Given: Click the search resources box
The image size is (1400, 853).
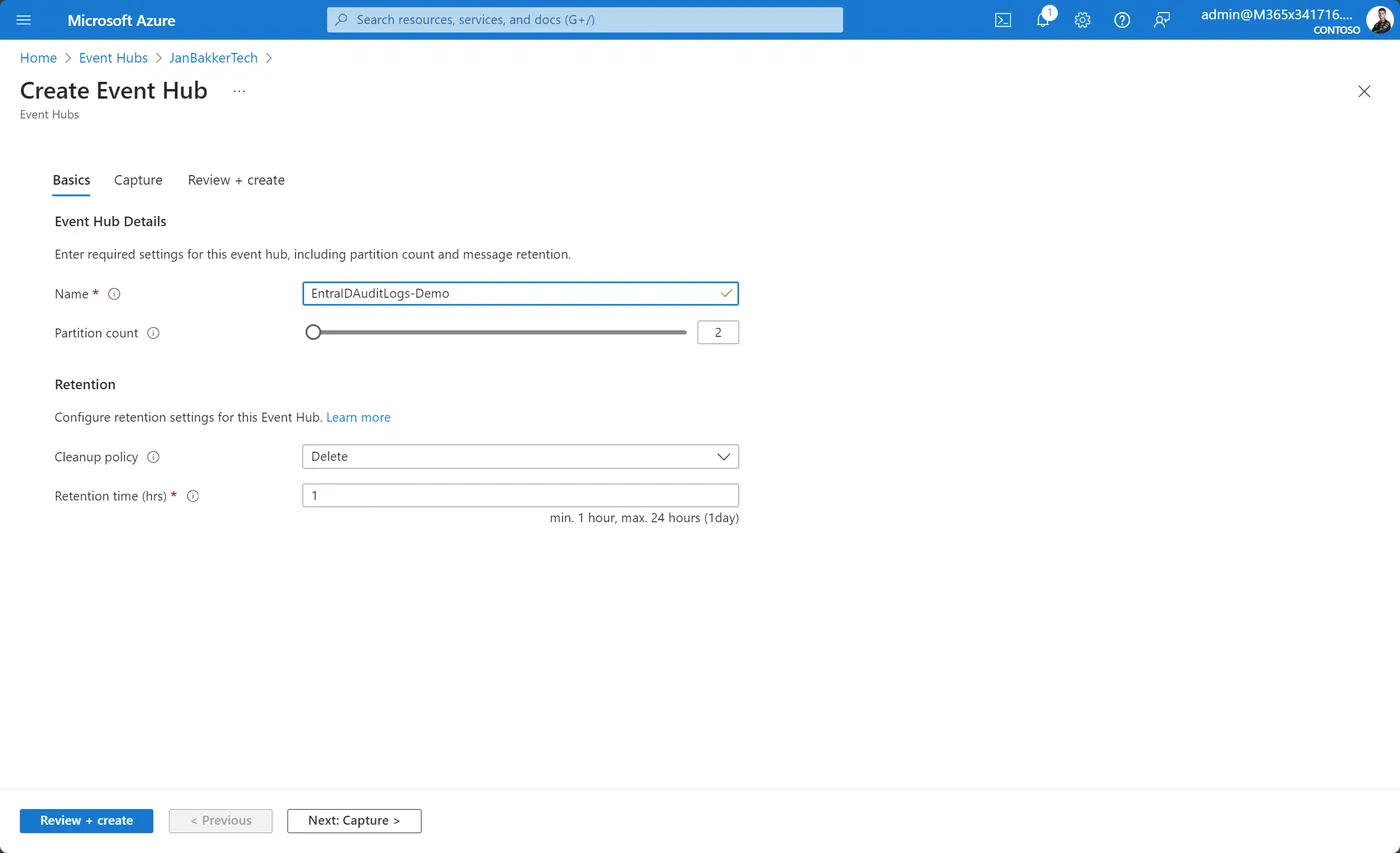Looking at the screenshot, I should pos(585,20).
